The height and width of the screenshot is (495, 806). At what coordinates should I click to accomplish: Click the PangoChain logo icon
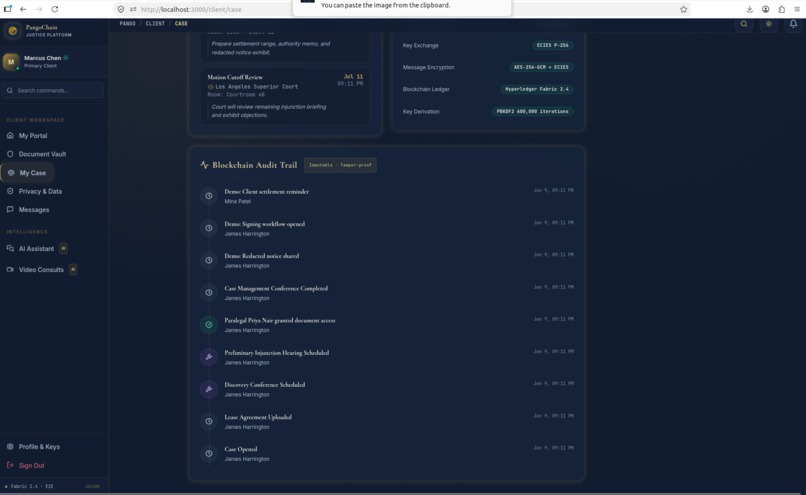pos(13,31)
